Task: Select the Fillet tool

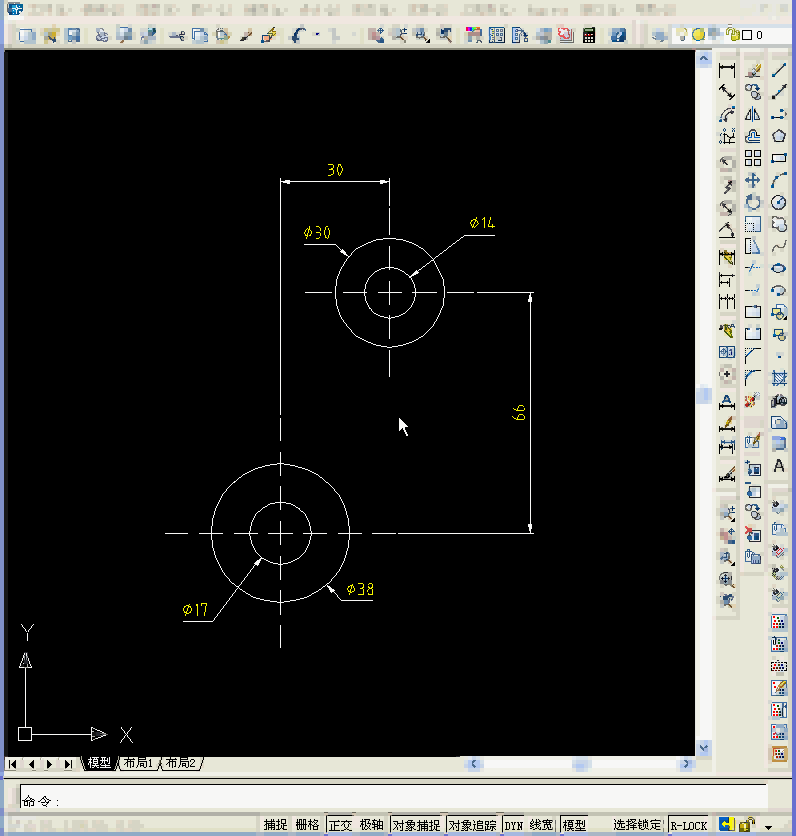Action: [753, 377]
